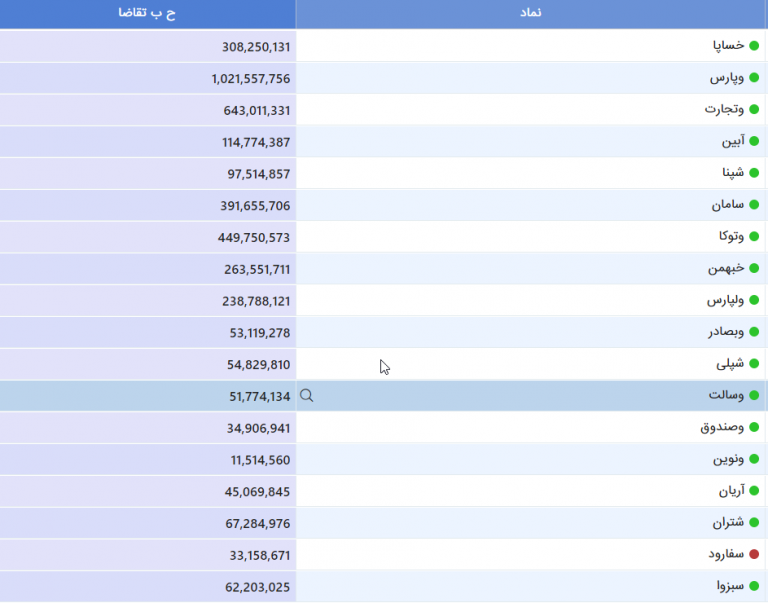Select the سبزوا symbol name
Viewport: 768px width, 603px height.
click(x=730, y=586)
